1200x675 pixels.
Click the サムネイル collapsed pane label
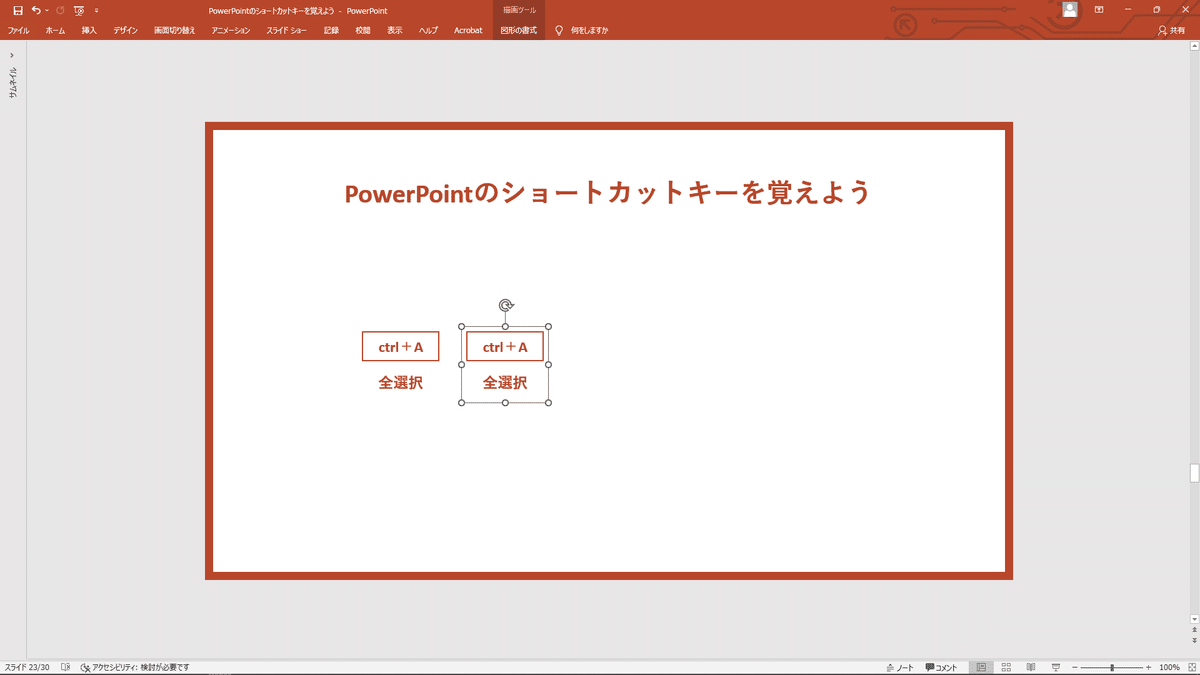[12, 81]
